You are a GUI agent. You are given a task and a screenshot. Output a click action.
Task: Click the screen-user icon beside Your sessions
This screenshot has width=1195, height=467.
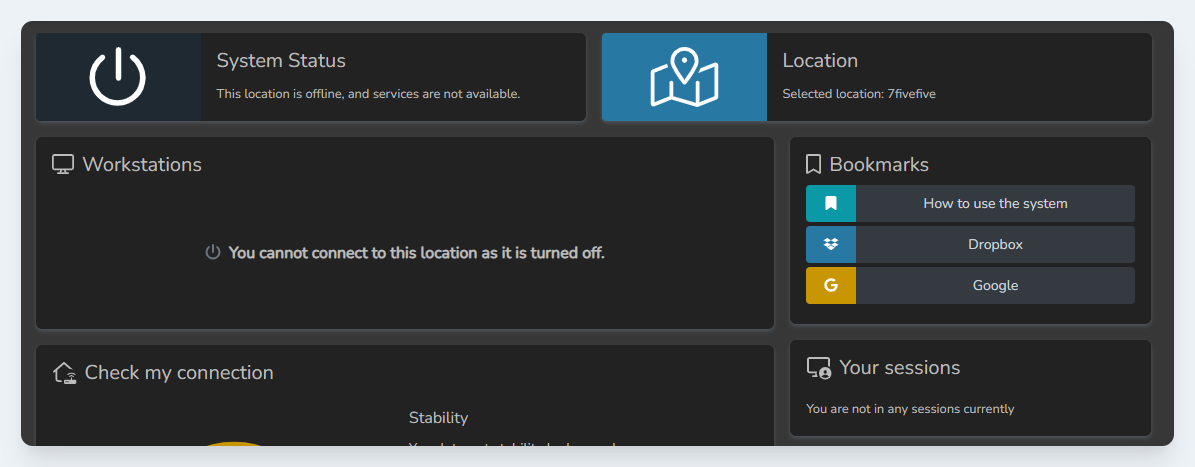pyautogui.click(x=819, y=368)
